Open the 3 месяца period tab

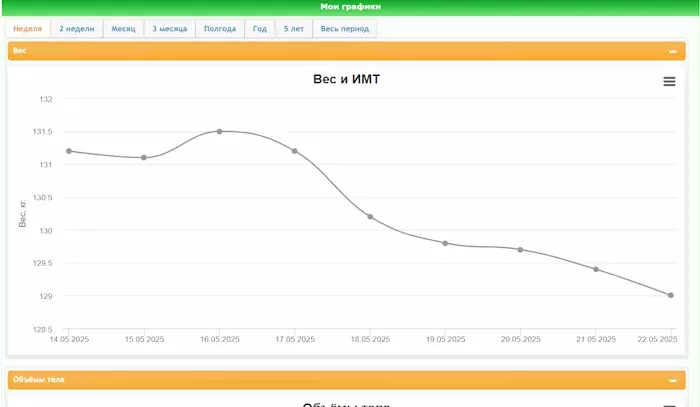(169, 29)
